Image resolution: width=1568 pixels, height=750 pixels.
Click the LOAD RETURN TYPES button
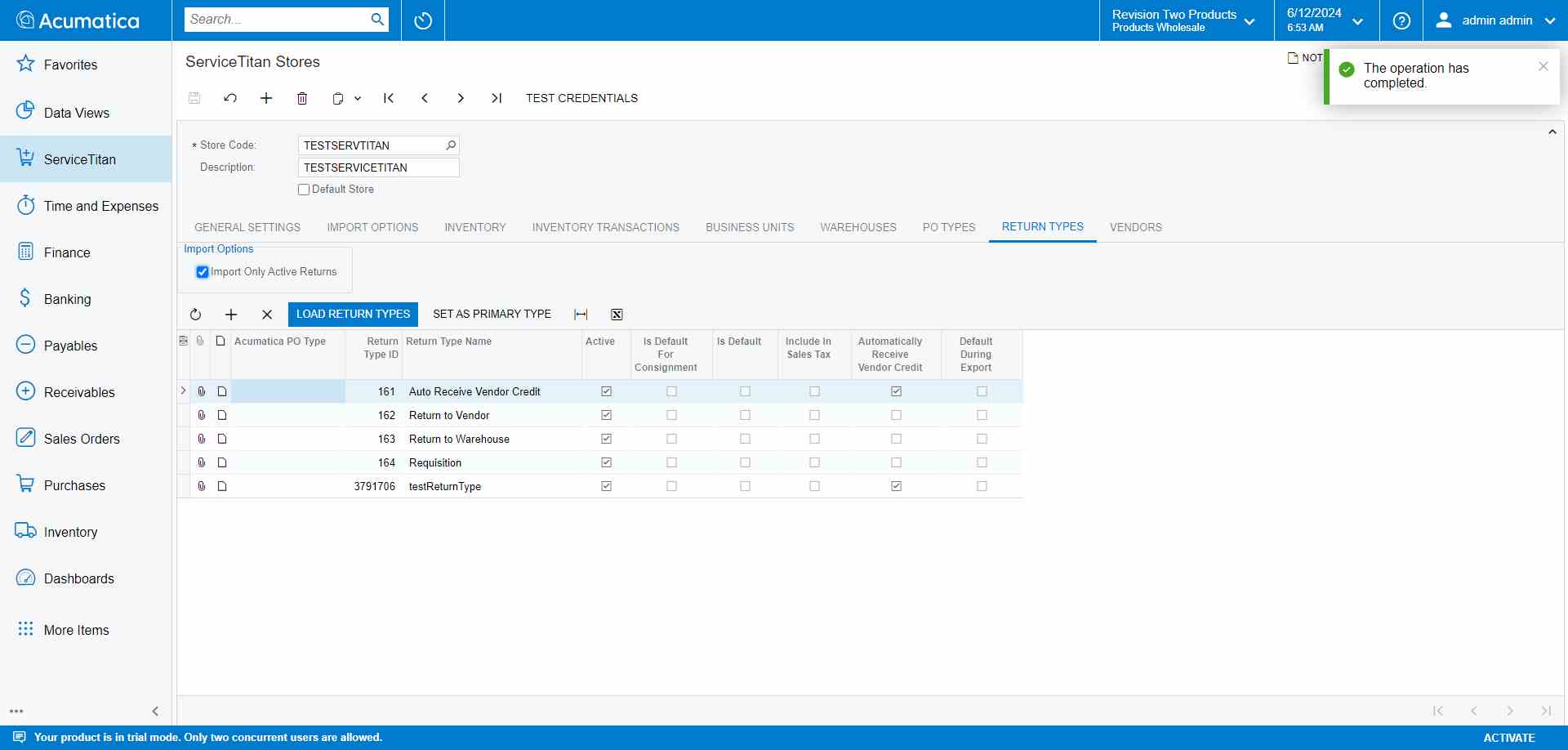353,315
